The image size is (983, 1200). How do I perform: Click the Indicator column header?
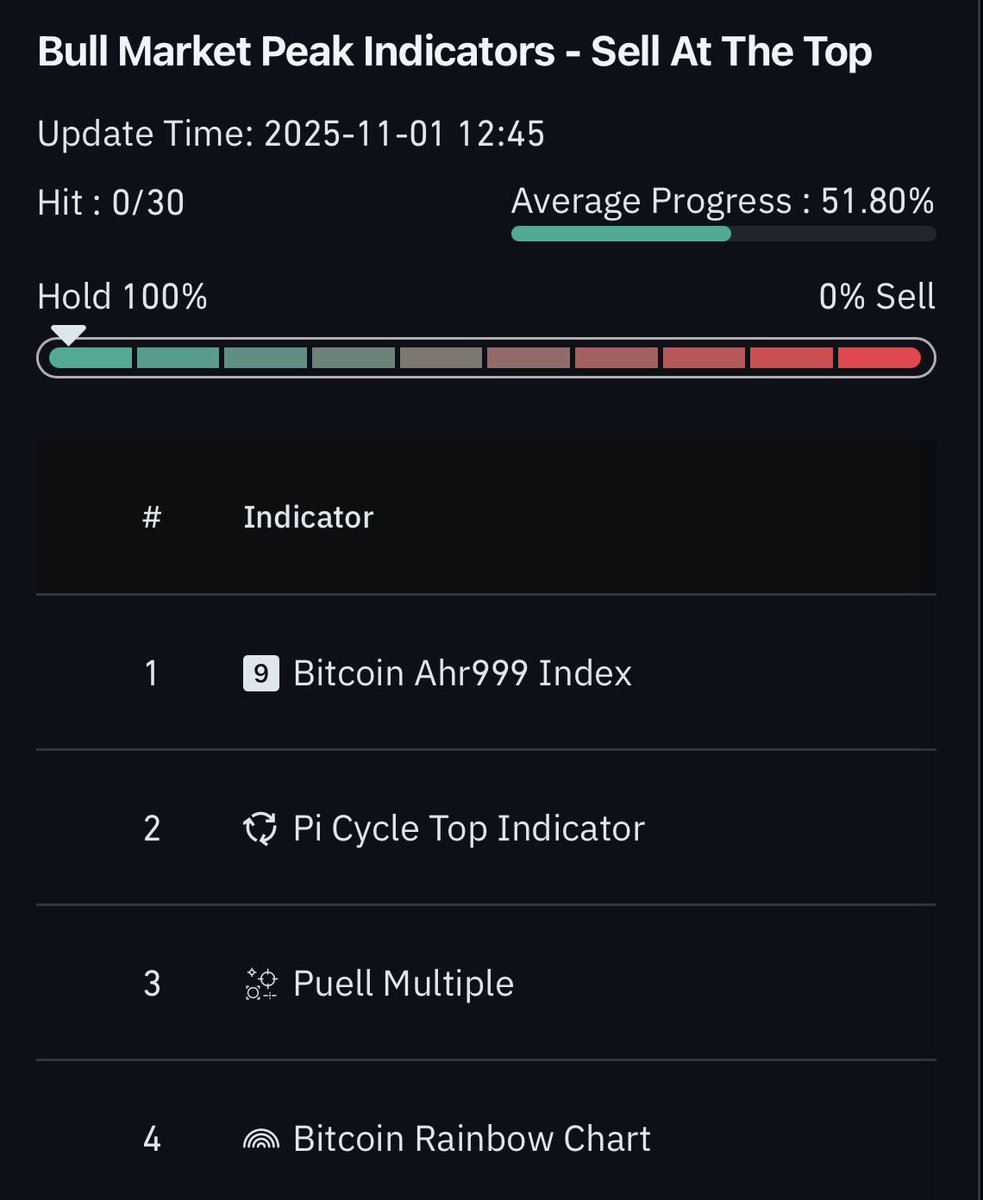pos(308,517)
